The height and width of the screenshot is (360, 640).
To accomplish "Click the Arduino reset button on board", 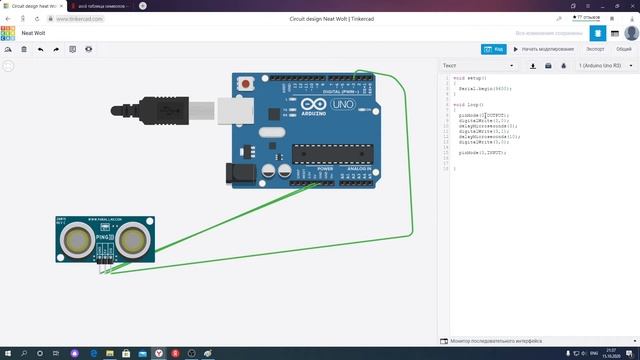I will [x=246, y=84].
